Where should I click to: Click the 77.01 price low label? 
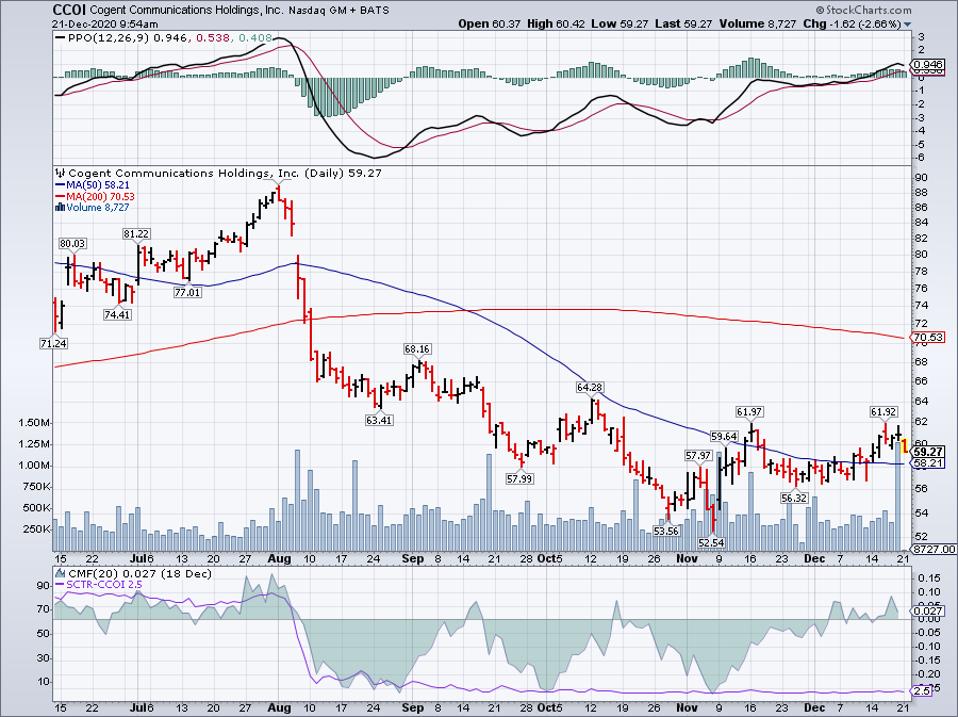tap(188, 293)
